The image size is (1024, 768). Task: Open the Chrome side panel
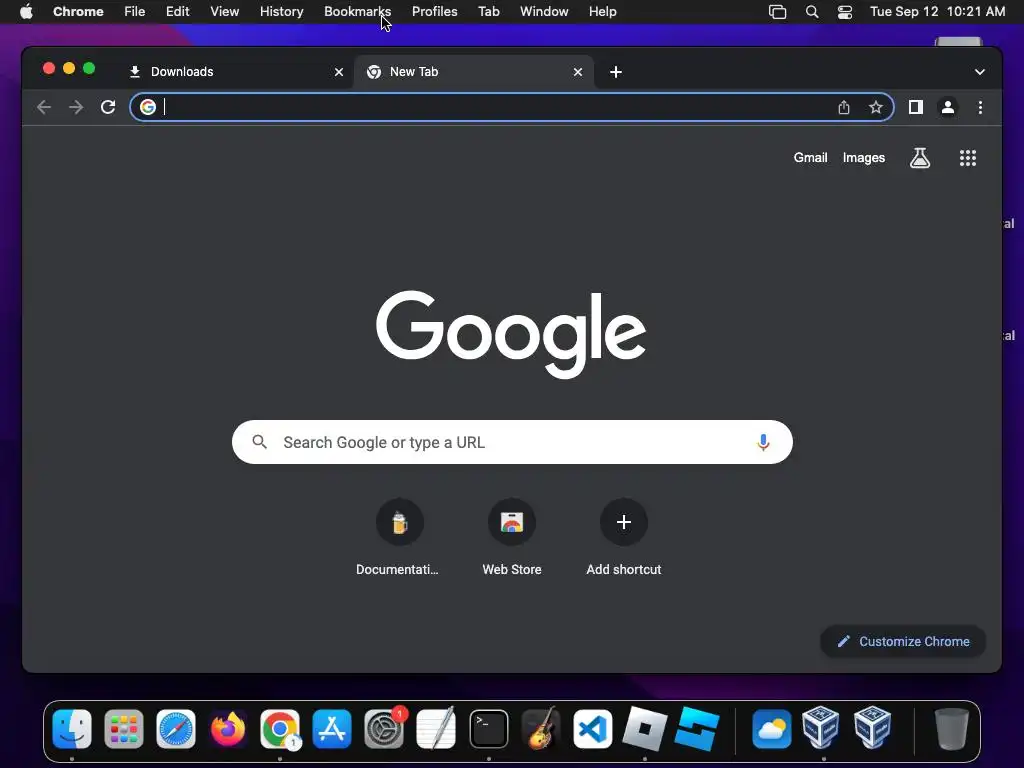click(916, 107)
